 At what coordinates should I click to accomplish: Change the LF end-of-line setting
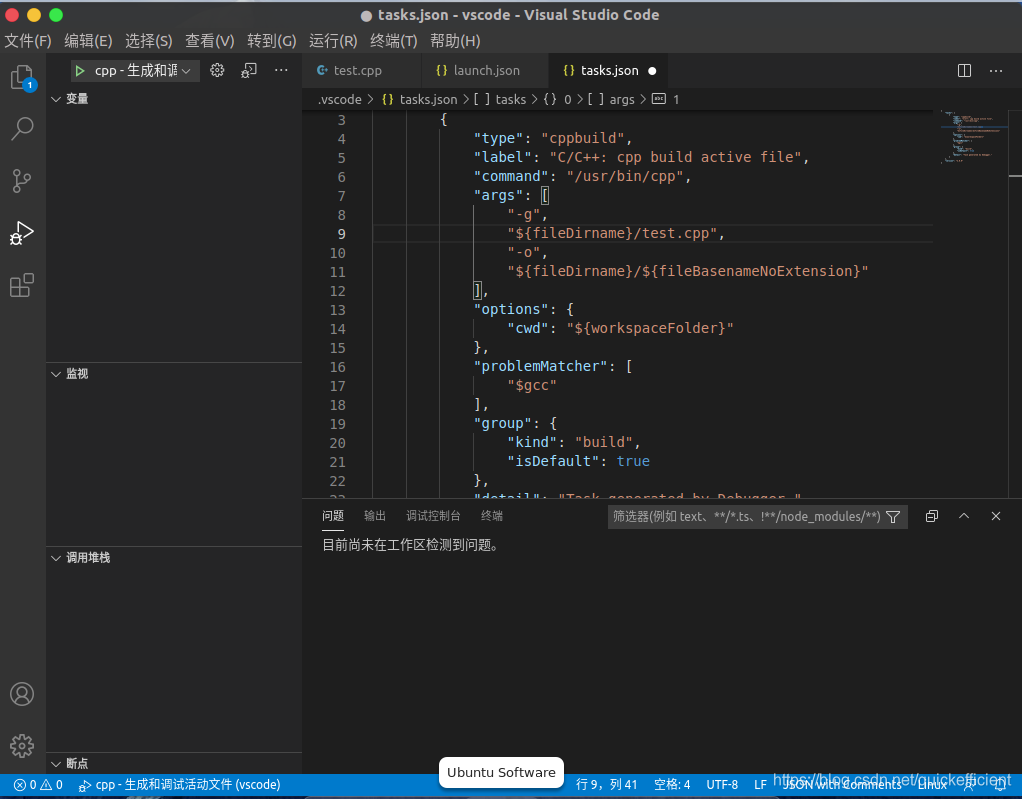pyautogui.click(x=760, y=785)
